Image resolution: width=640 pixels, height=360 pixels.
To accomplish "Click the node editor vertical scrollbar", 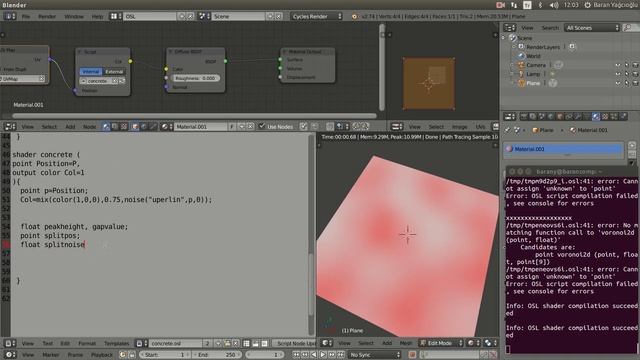I will (382, 67).
